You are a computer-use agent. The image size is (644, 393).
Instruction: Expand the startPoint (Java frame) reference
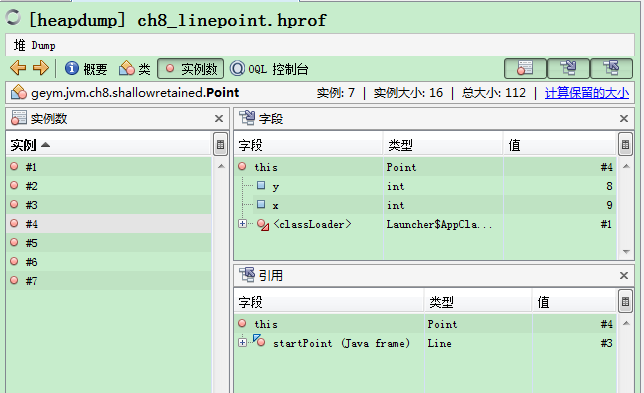pos(242,342)
